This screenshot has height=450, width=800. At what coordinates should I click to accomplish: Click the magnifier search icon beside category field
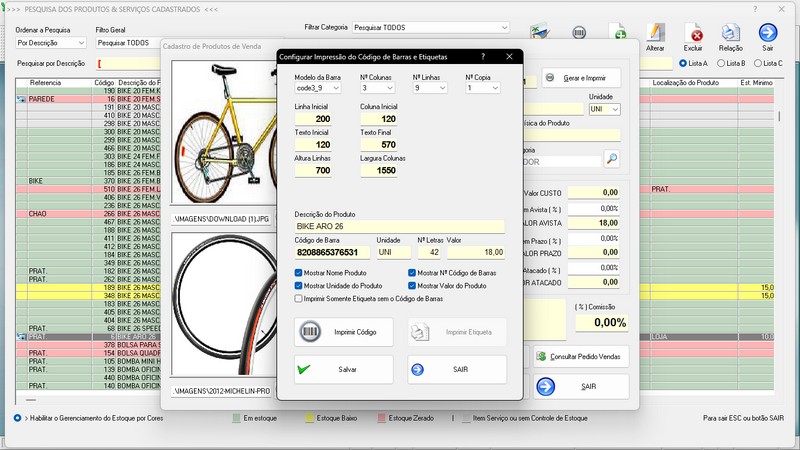click(612, 159)
